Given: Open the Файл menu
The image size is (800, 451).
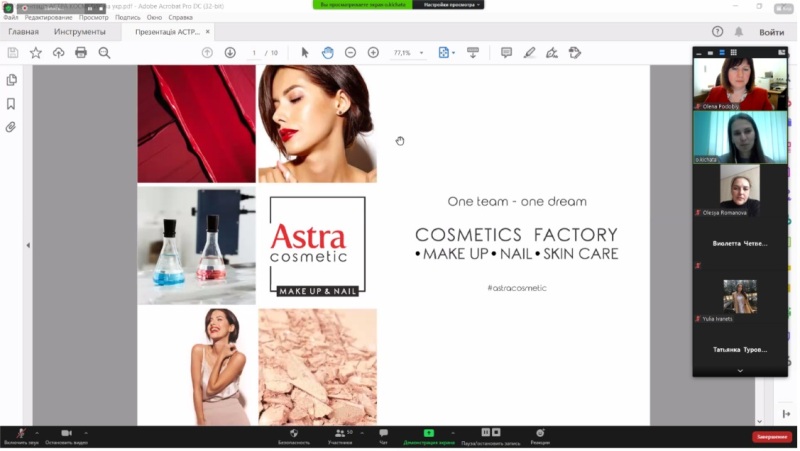Looking at the screenshot, I should click(x=11, y=17).
